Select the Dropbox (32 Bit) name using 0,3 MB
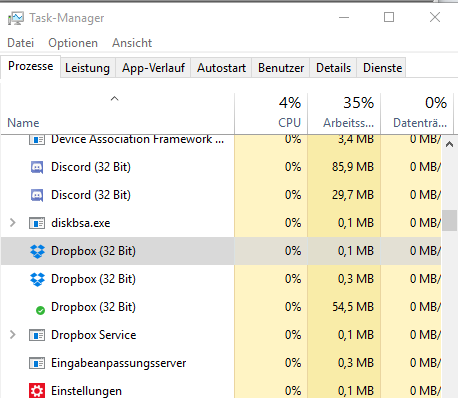 (x=93, y=279)
